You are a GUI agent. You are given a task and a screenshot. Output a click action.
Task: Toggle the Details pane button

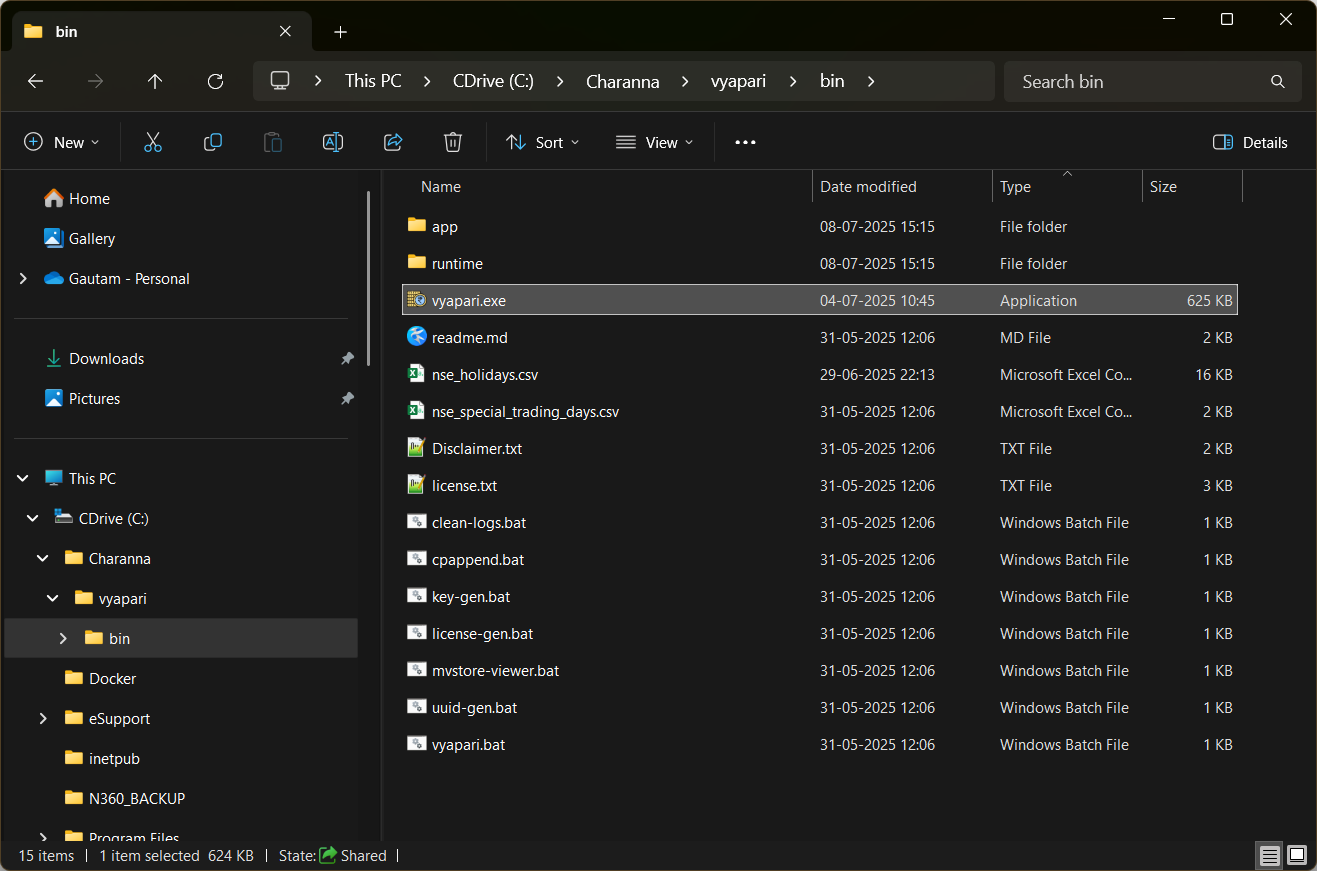[x=1250, y=142]
